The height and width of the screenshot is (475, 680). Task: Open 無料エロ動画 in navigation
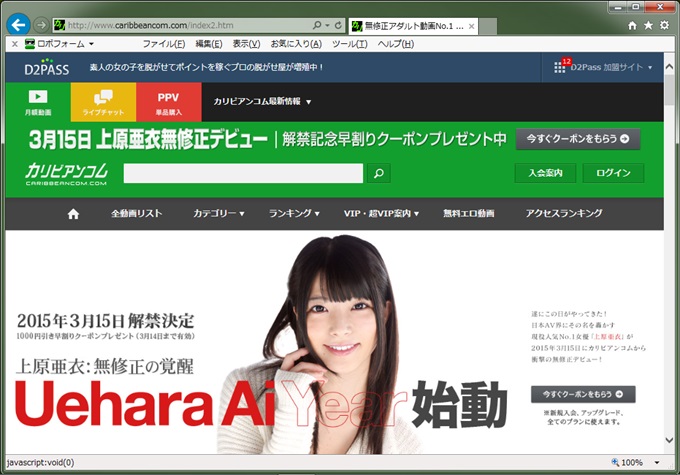468,213
